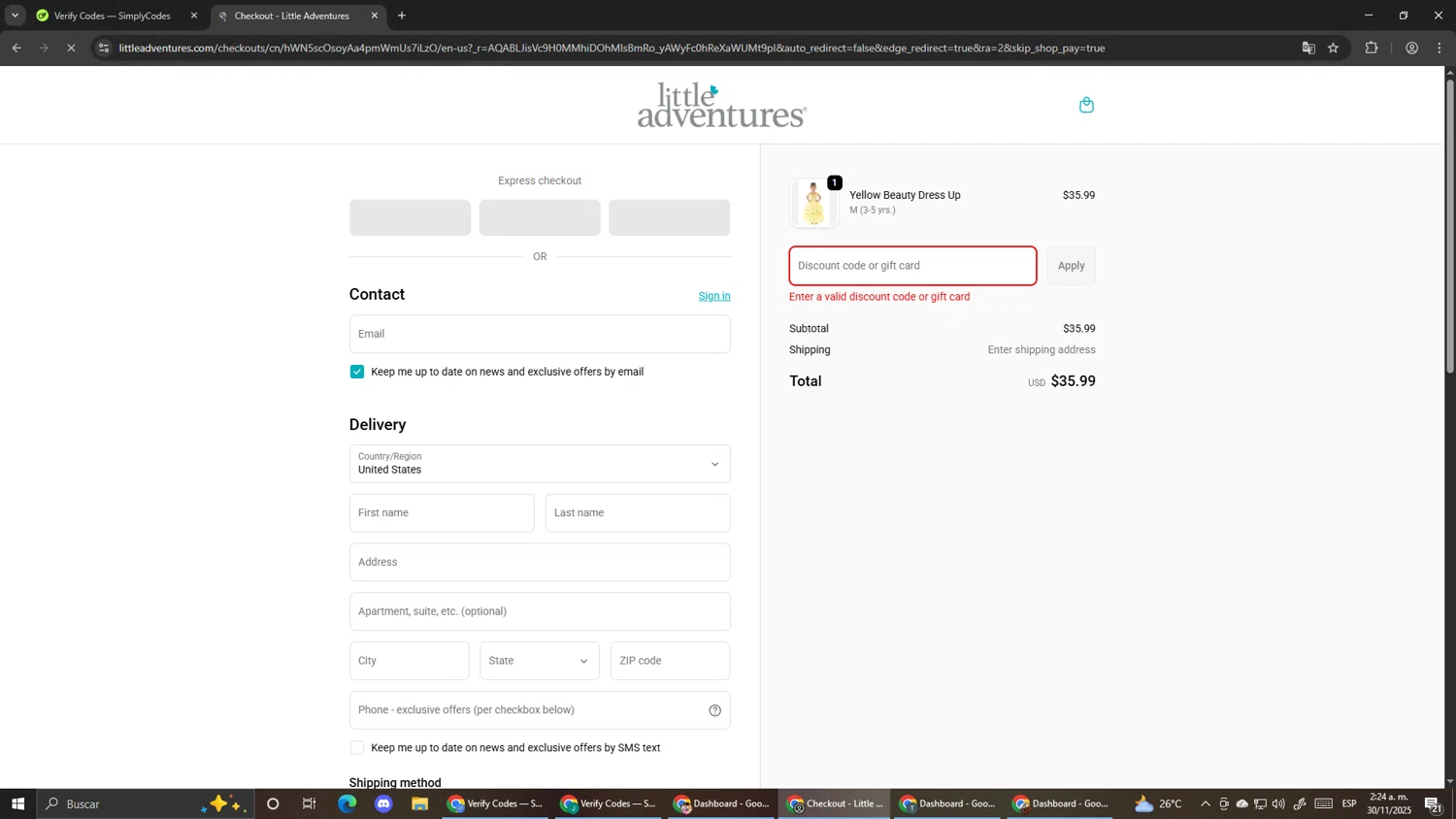Click the First name field

(x=442, y=513)
